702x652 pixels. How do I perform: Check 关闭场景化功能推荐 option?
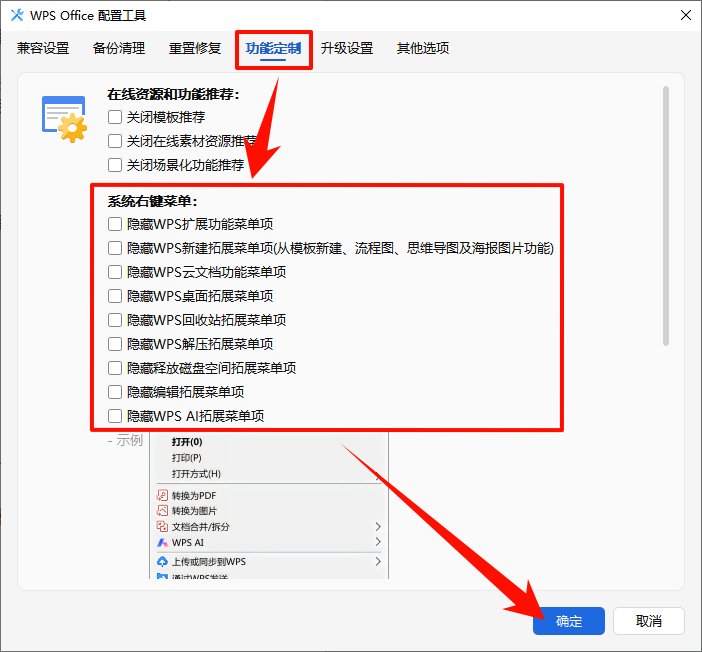point(115,165)
